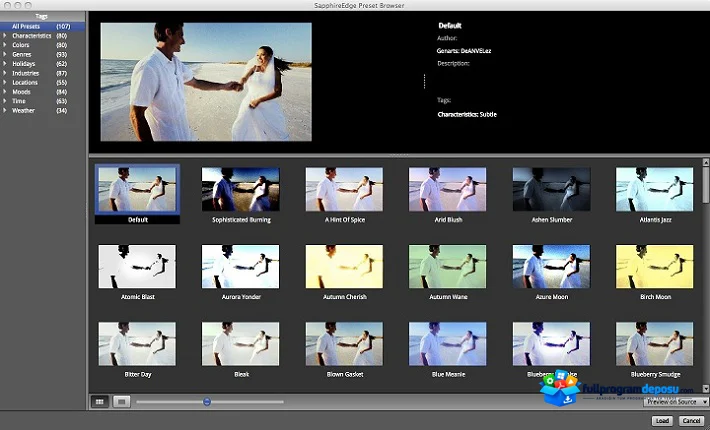
Task: Switch to grid view icon
Action: [x=100, y=401]
